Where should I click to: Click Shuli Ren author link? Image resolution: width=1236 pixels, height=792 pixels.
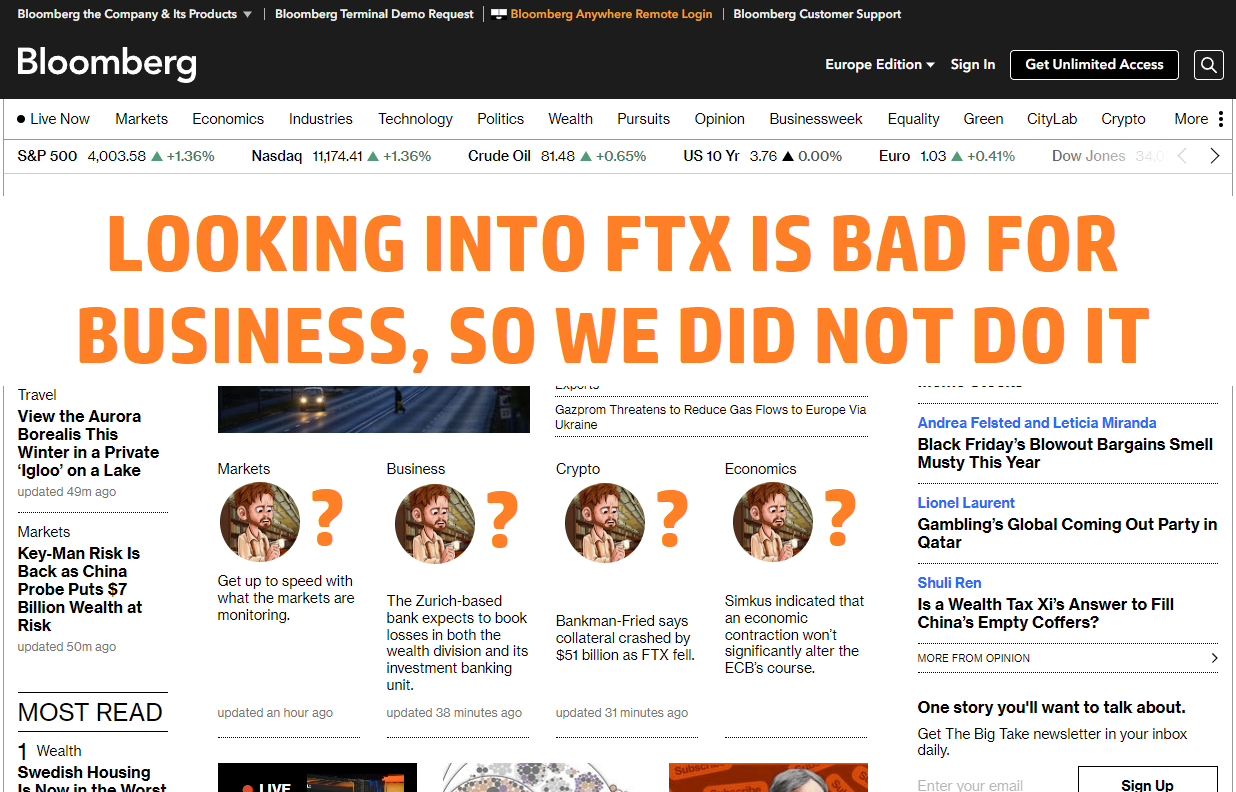pos(949,583)
